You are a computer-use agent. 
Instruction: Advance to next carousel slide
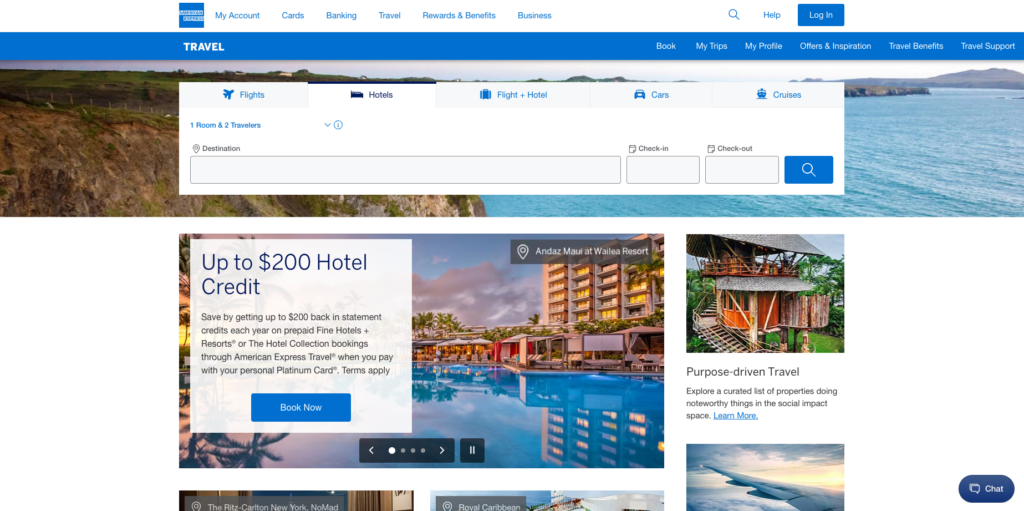click(x=442, y=450)
